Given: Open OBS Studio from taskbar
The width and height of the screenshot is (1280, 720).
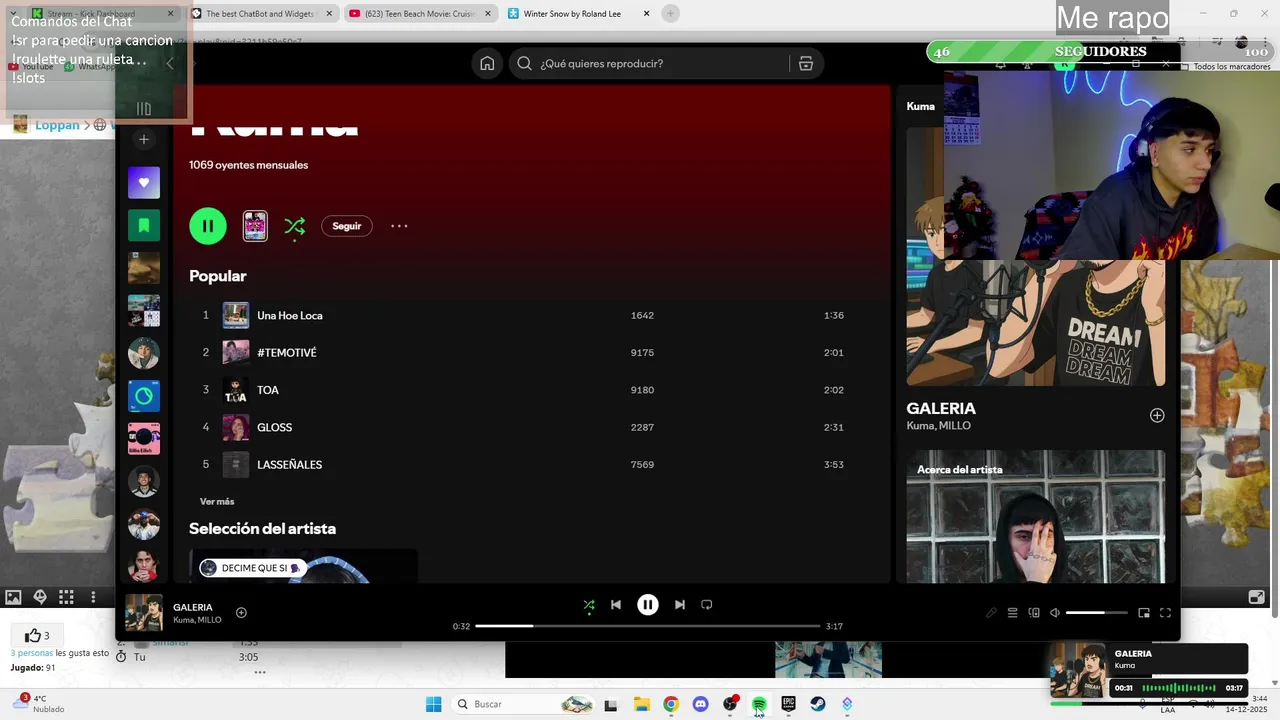Looking at the screenshot, I should (x=730, y=704).
